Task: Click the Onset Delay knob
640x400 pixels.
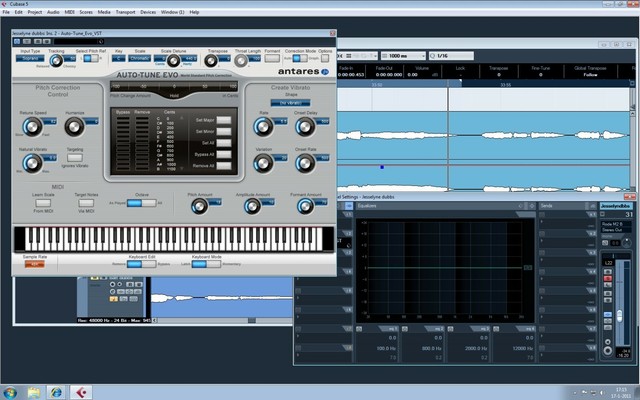Action: 305,127
